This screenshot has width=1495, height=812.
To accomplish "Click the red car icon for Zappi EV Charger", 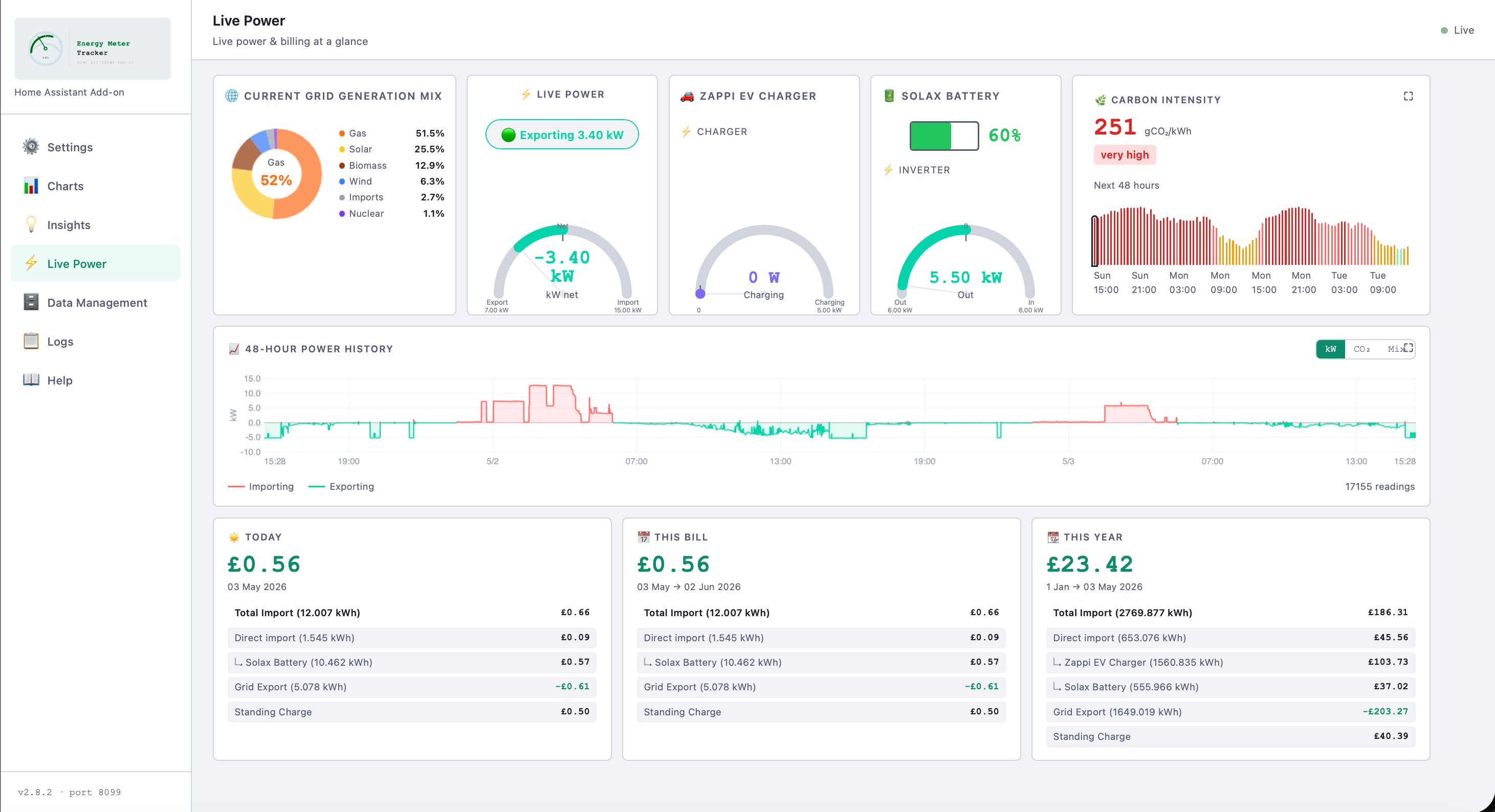I will click(x=687, y=96).
